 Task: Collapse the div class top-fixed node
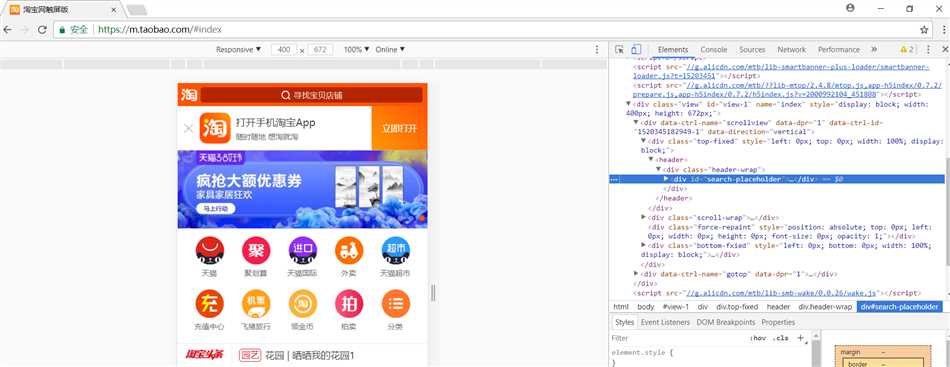point(643,141)
